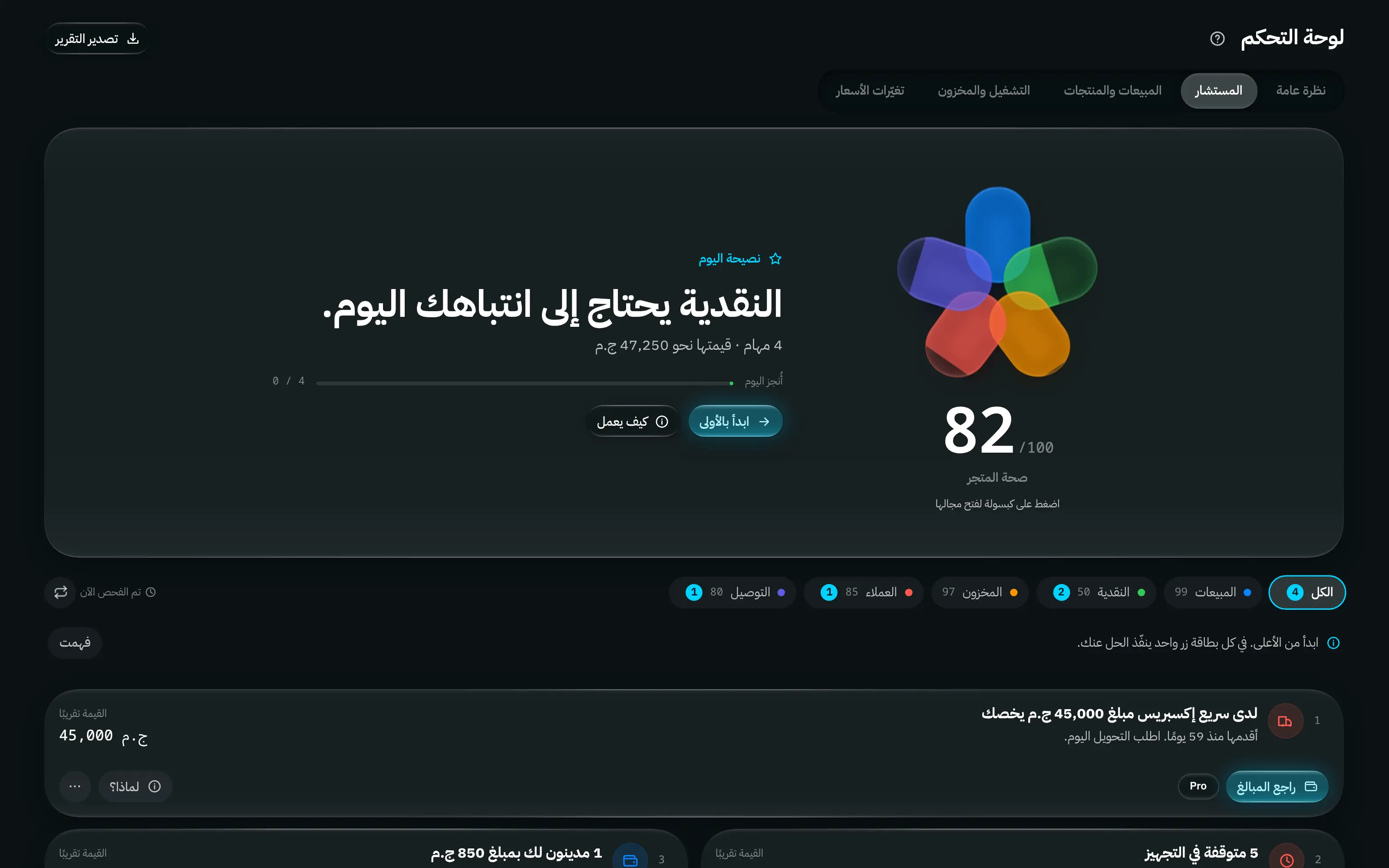This screenshot has height=868, width=1389.
Task: Click the blue capsule in the flower
Action: point(997,234)
